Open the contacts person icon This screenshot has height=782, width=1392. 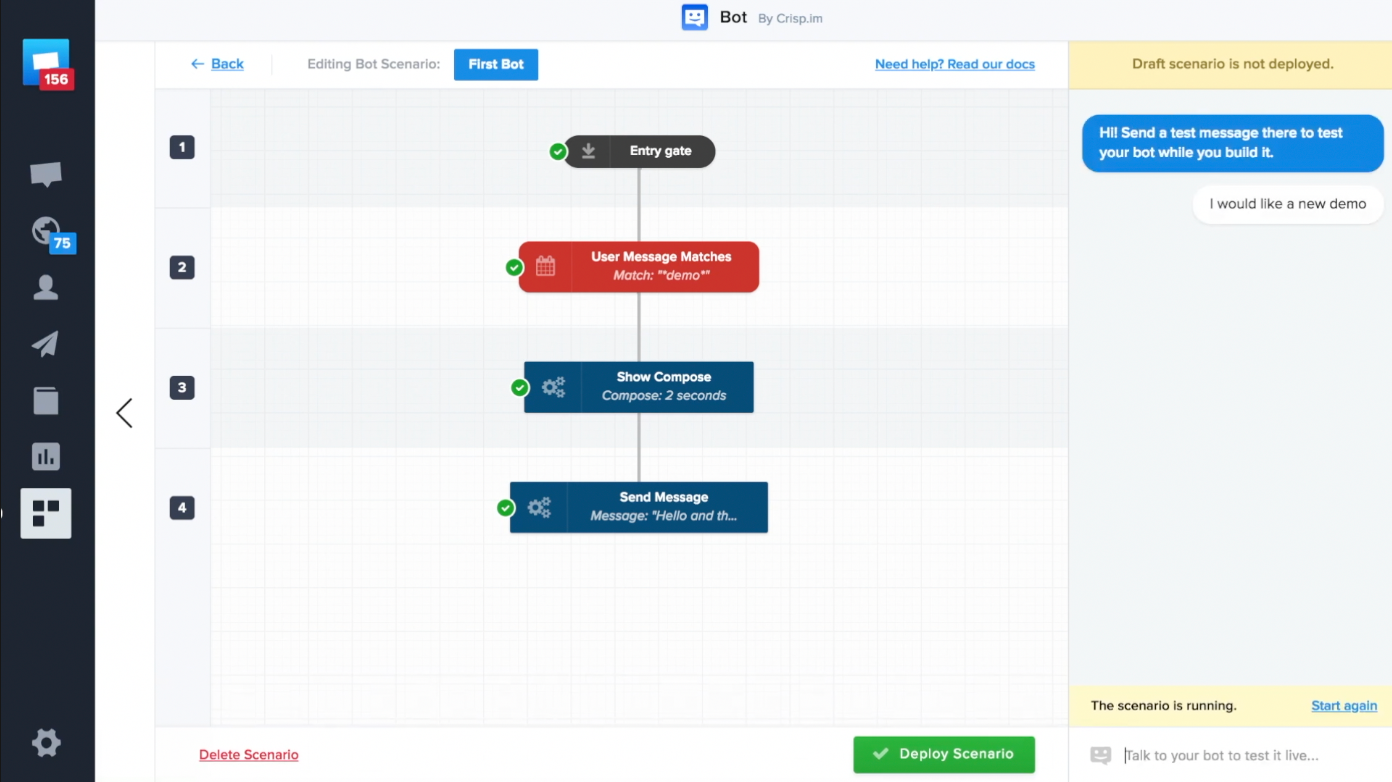pos(46,288)
